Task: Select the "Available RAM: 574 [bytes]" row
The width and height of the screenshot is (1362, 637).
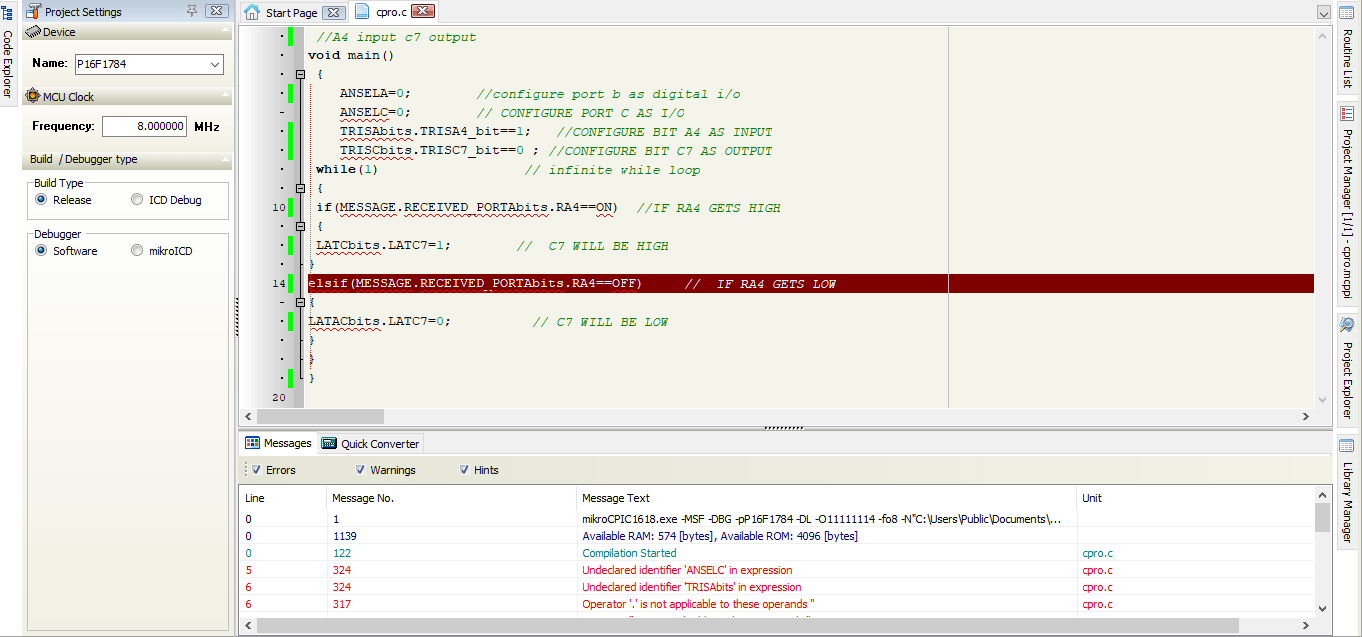Action: tap(777, 536)
